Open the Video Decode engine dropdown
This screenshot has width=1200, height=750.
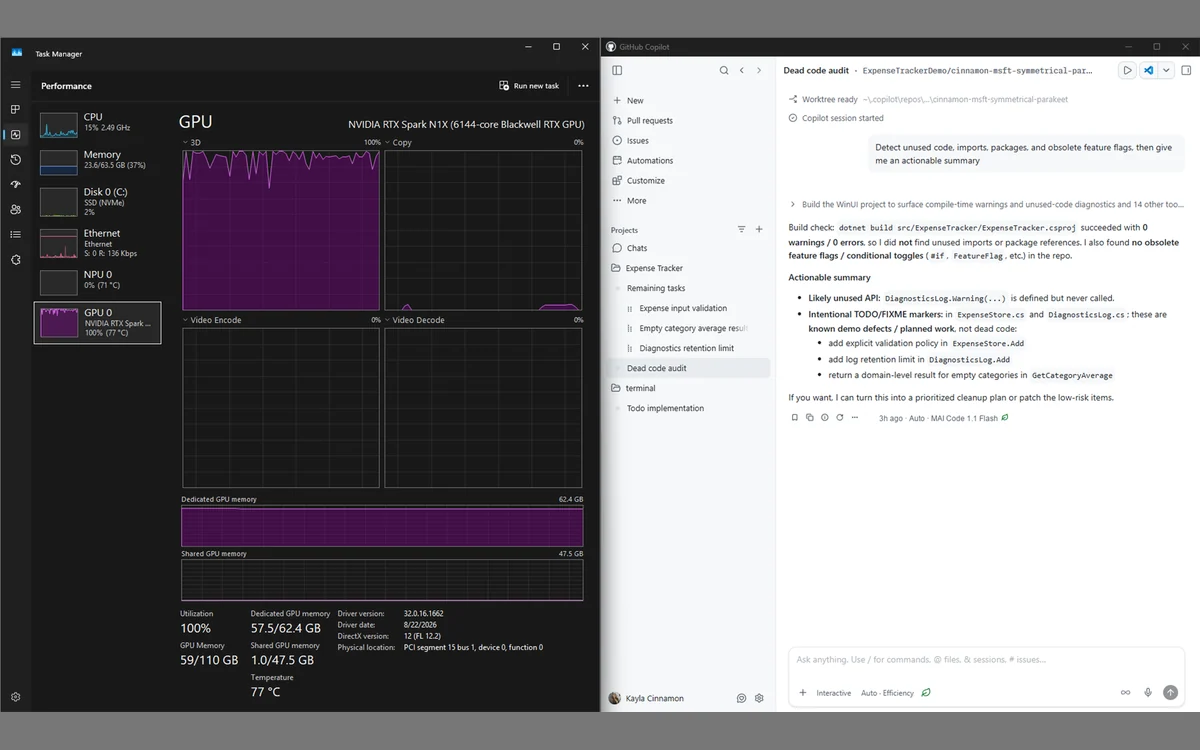coord(415,320)
